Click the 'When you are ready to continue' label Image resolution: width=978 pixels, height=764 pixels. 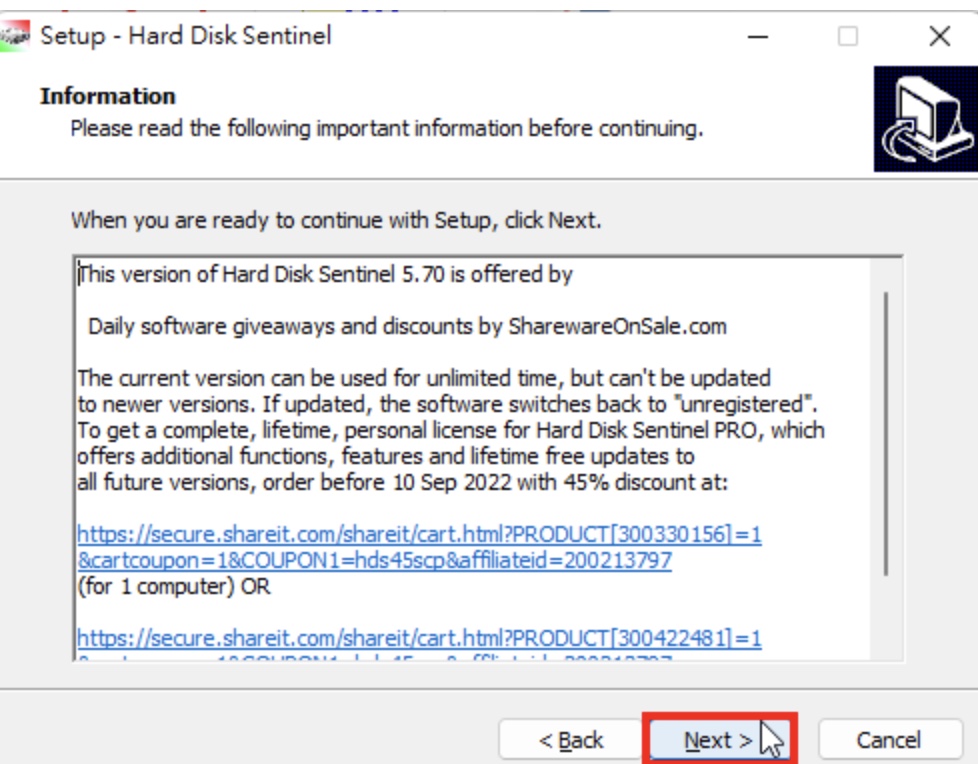point(336,220)
